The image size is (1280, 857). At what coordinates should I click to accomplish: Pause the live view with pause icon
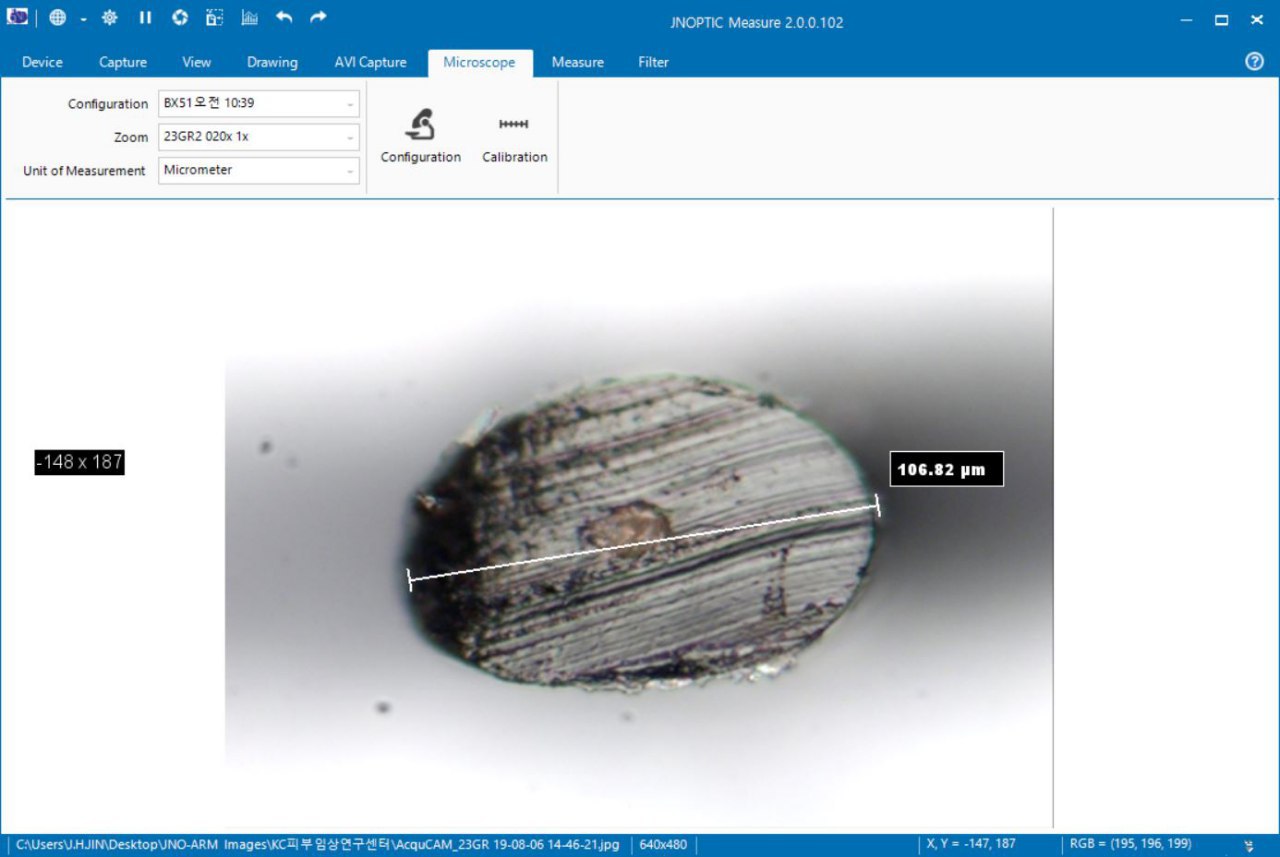click(145, 18)
